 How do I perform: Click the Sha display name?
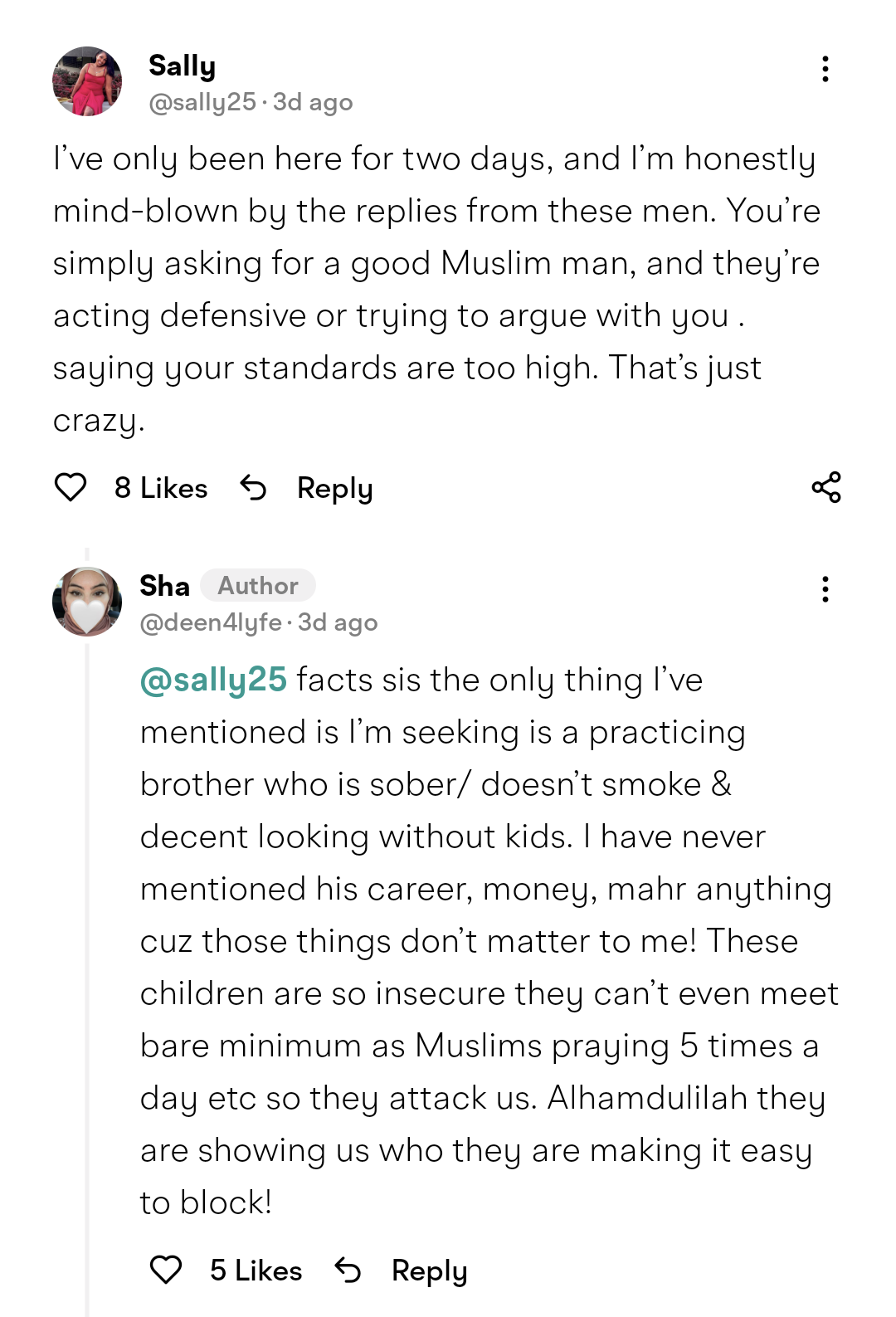(x=164, y=586)
